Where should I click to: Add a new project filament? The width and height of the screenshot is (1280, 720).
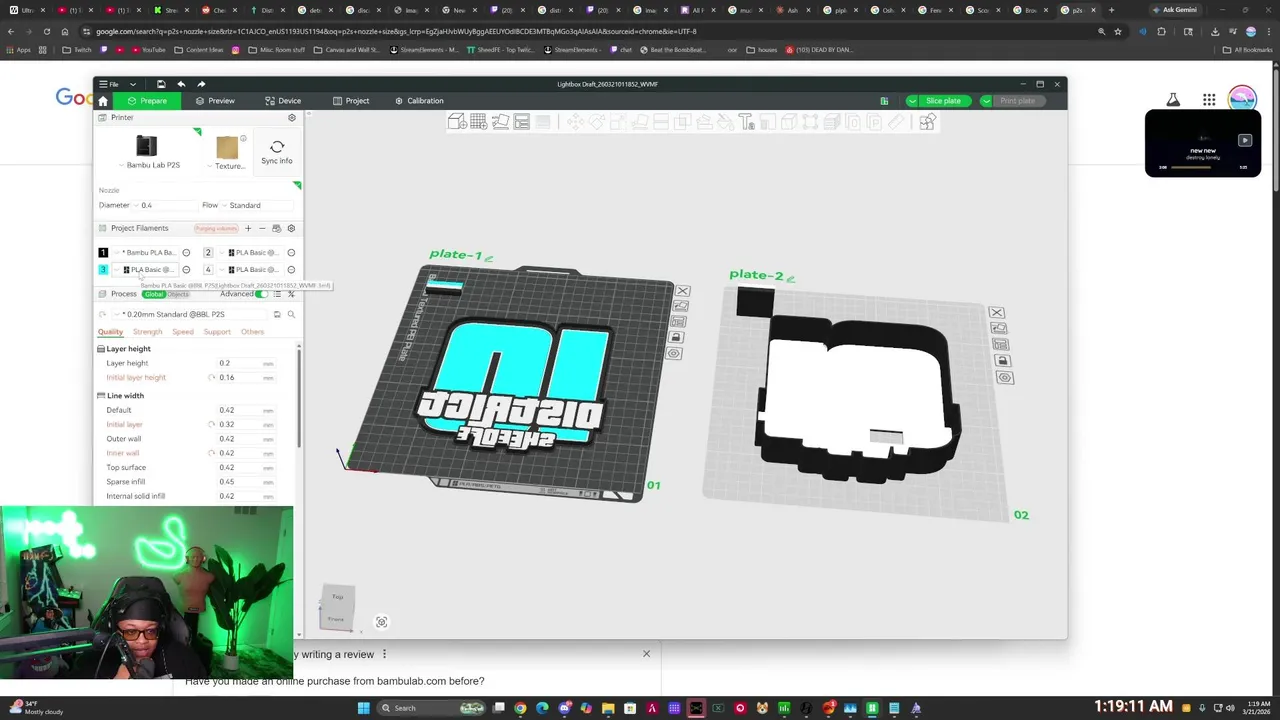tap(248, 228)
